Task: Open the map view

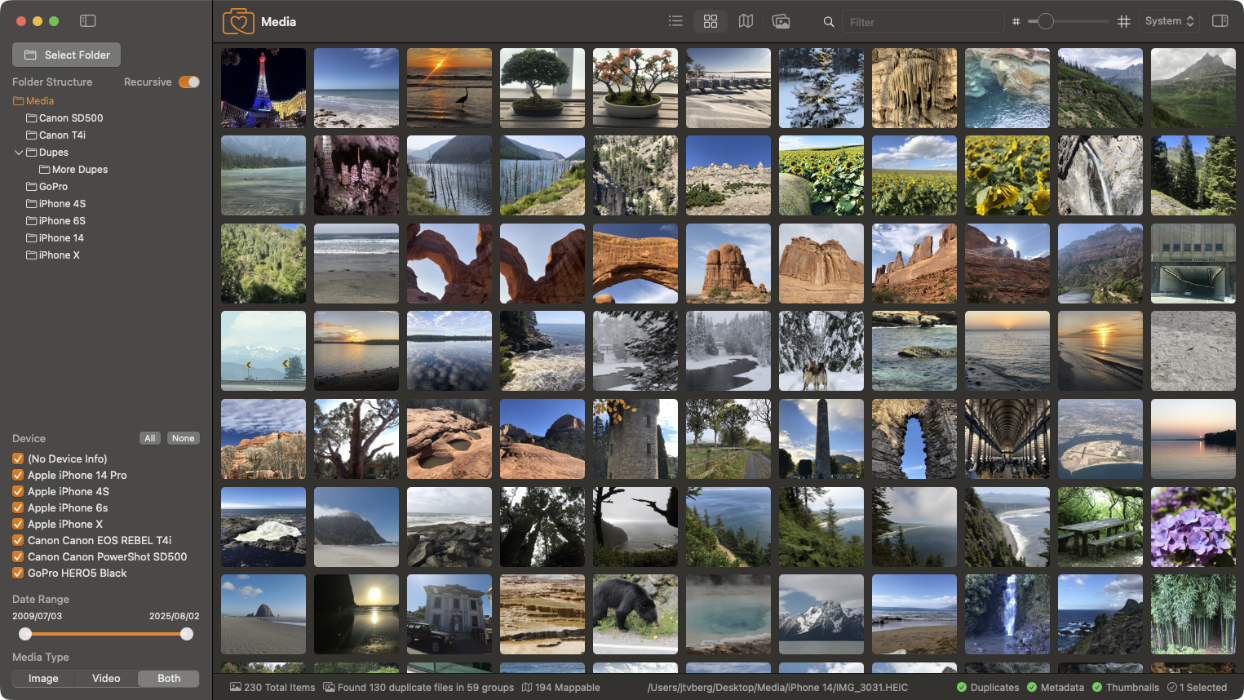Action: [x=745, y=20]
